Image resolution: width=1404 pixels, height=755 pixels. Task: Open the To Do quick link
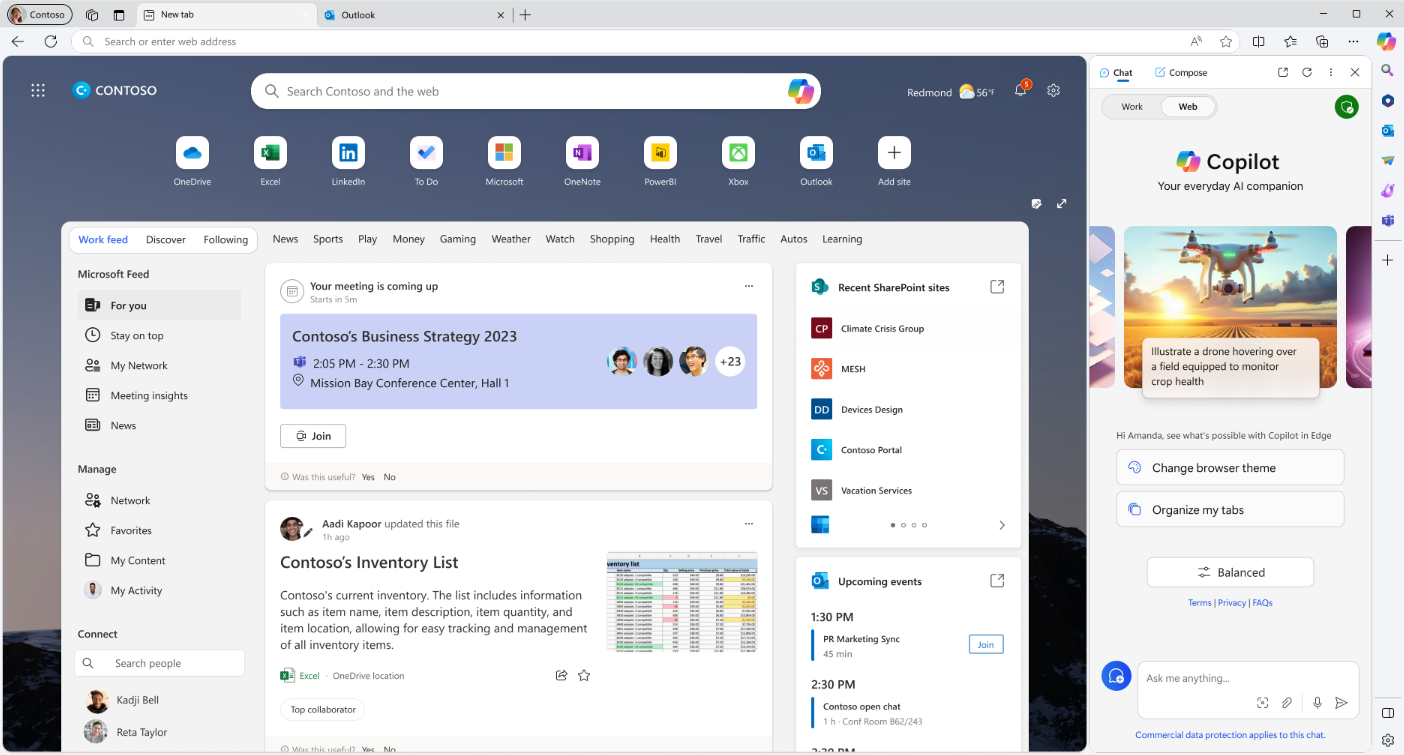[x=426, y=153]
